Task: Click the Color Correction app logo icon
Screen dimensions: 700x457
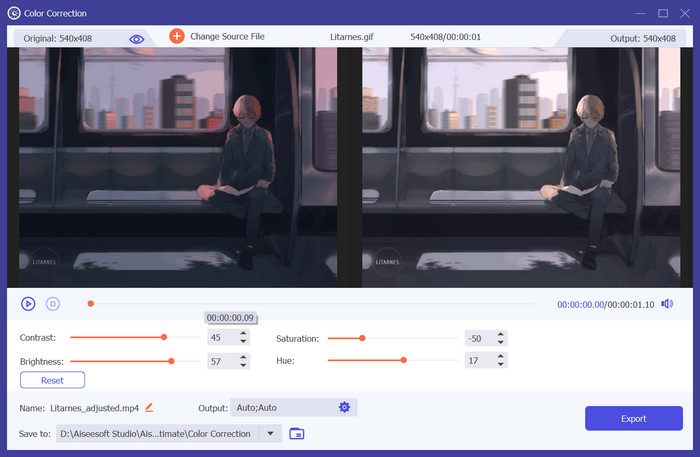Action: tap(14, 13)
